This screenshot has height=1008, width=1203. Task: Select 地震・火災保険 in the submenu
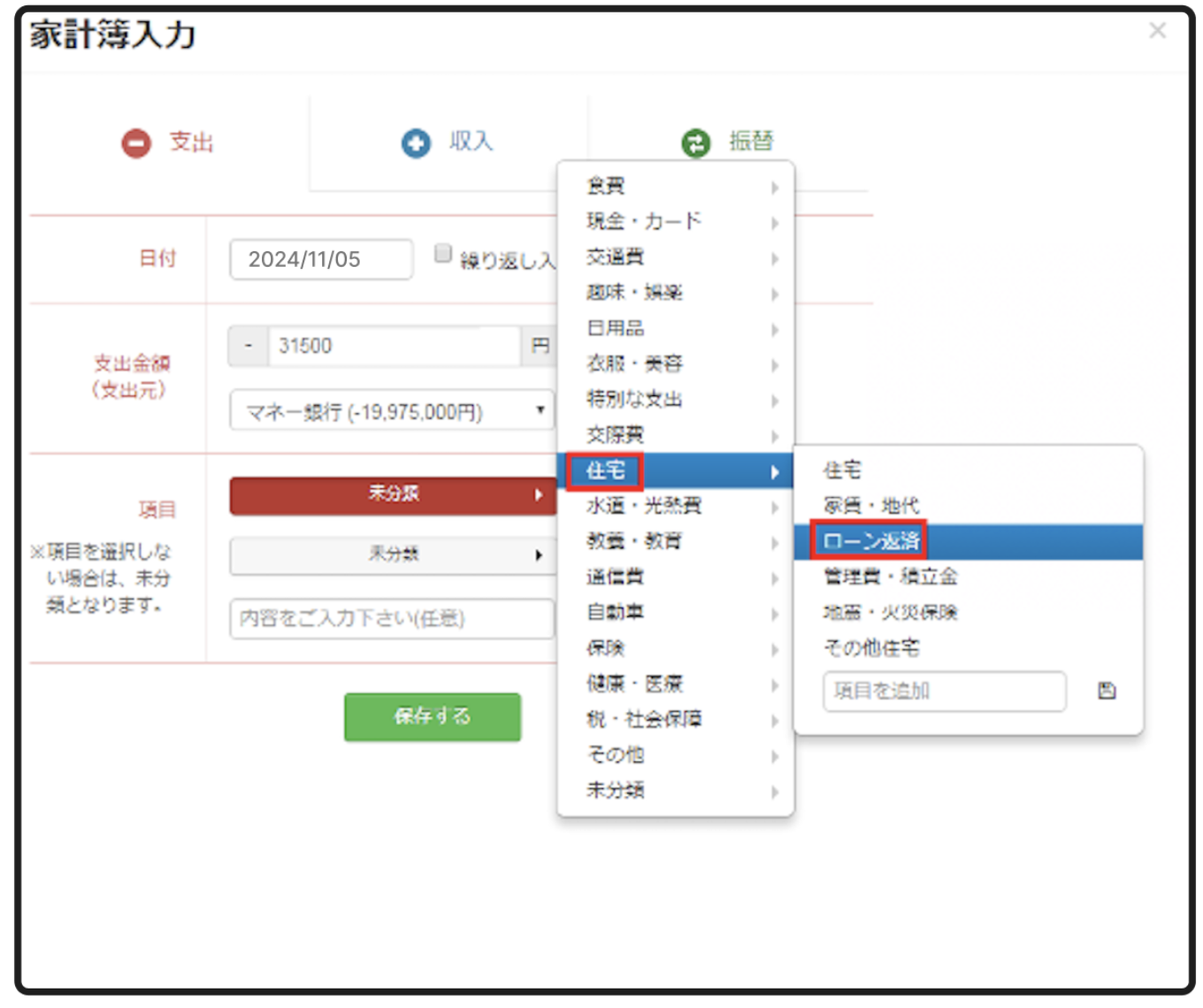[969, 613]
